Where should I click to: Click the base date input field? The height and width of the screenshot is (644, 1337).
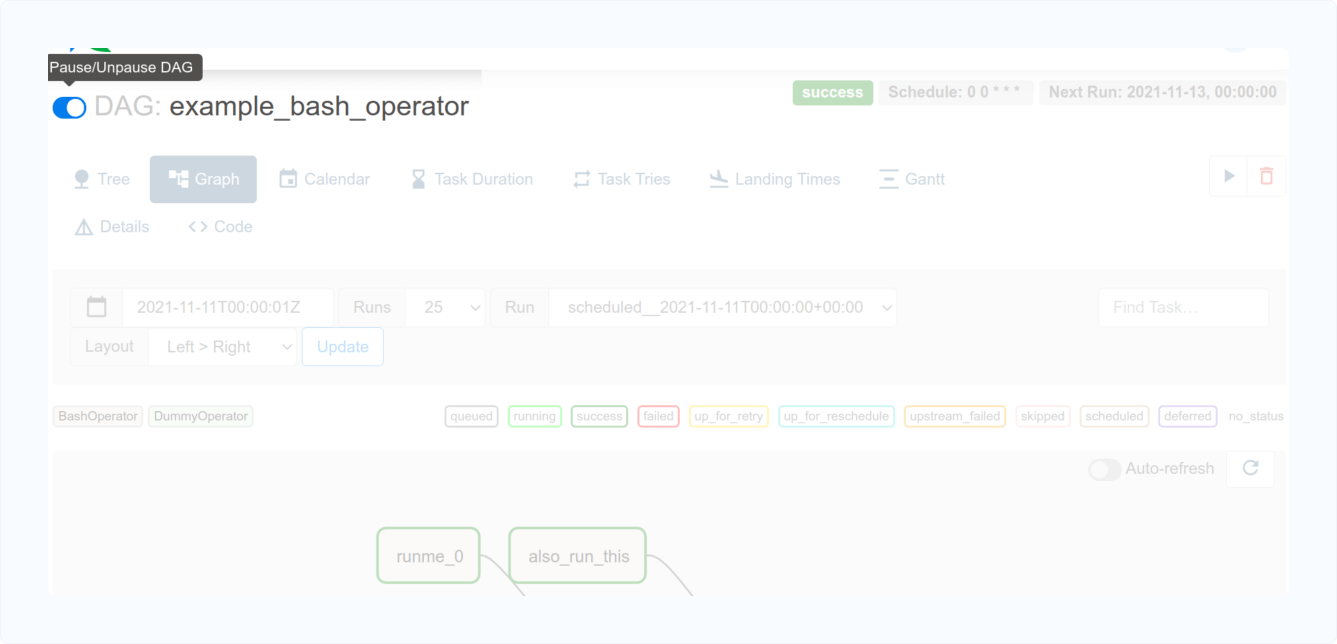[228, 307]
